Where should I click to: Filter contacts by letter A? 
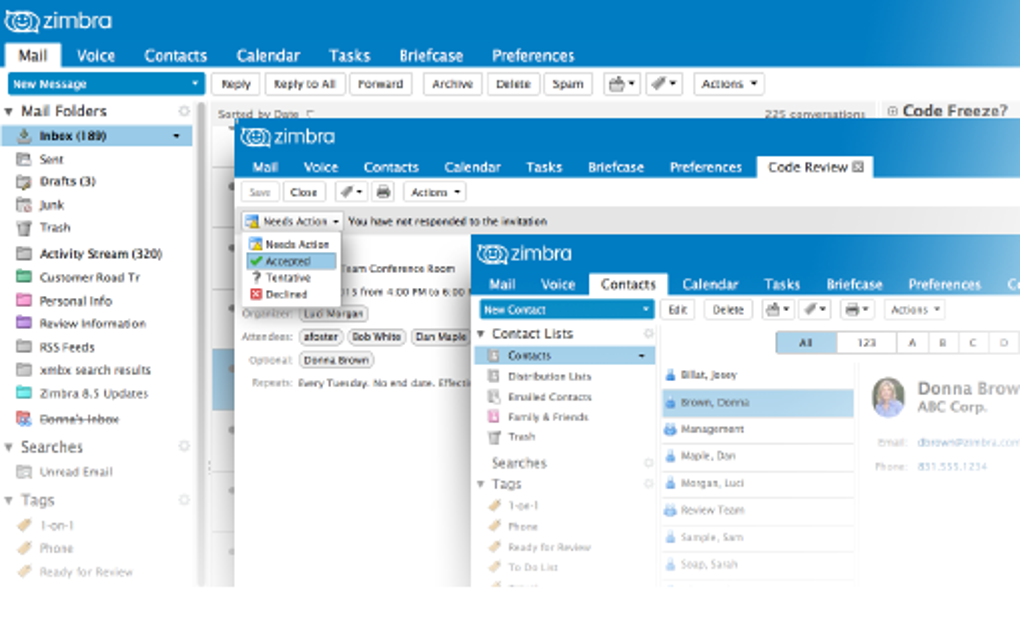pyautogui.click(x=912, y=343)
